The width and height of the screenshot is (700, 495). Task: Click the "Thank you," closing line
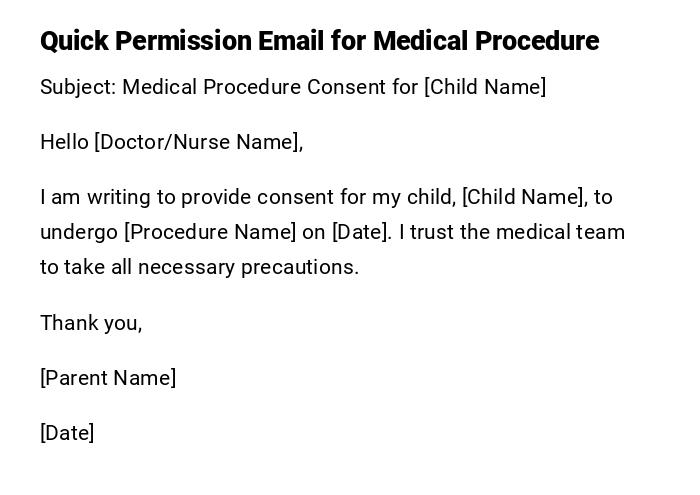pos(91,323)
